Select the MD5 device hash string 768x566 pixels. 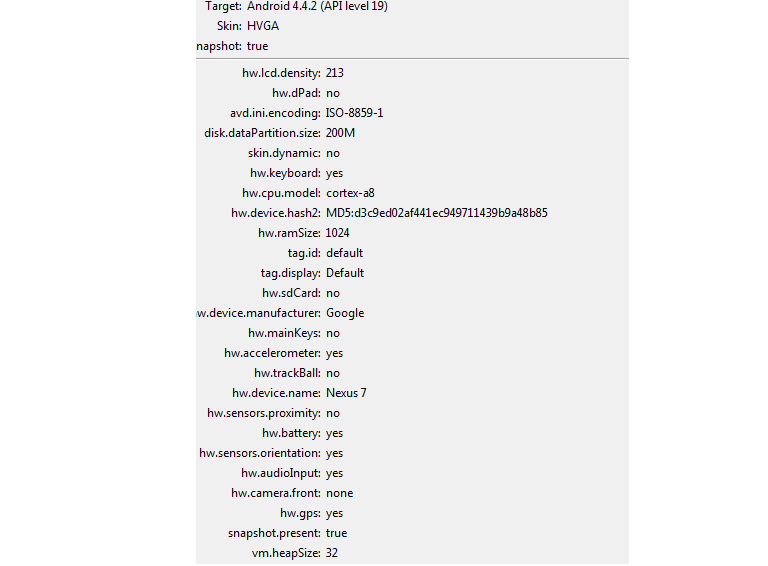(436, 213)
